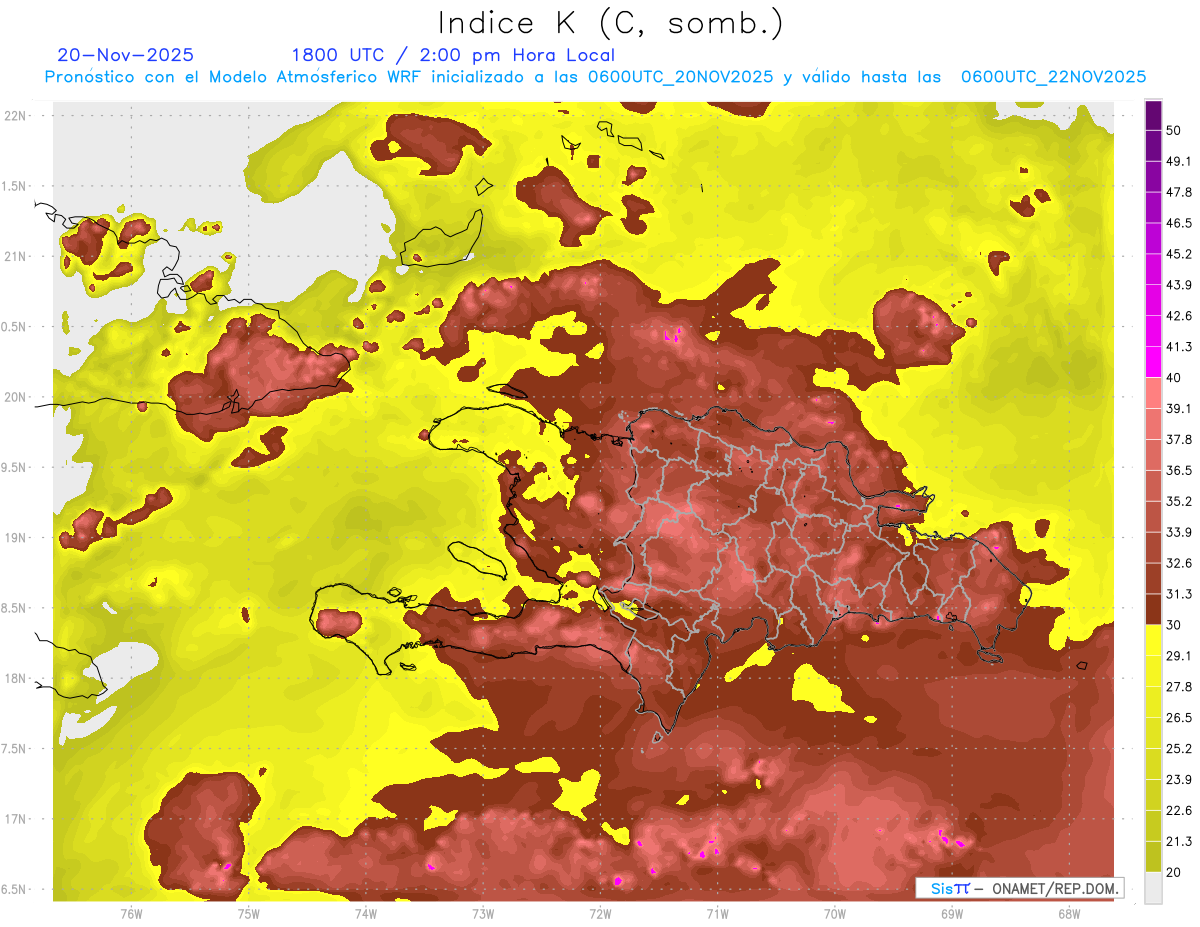Click the '19N' latitude label
The image size is (1200, 927).
pos(15,537)
